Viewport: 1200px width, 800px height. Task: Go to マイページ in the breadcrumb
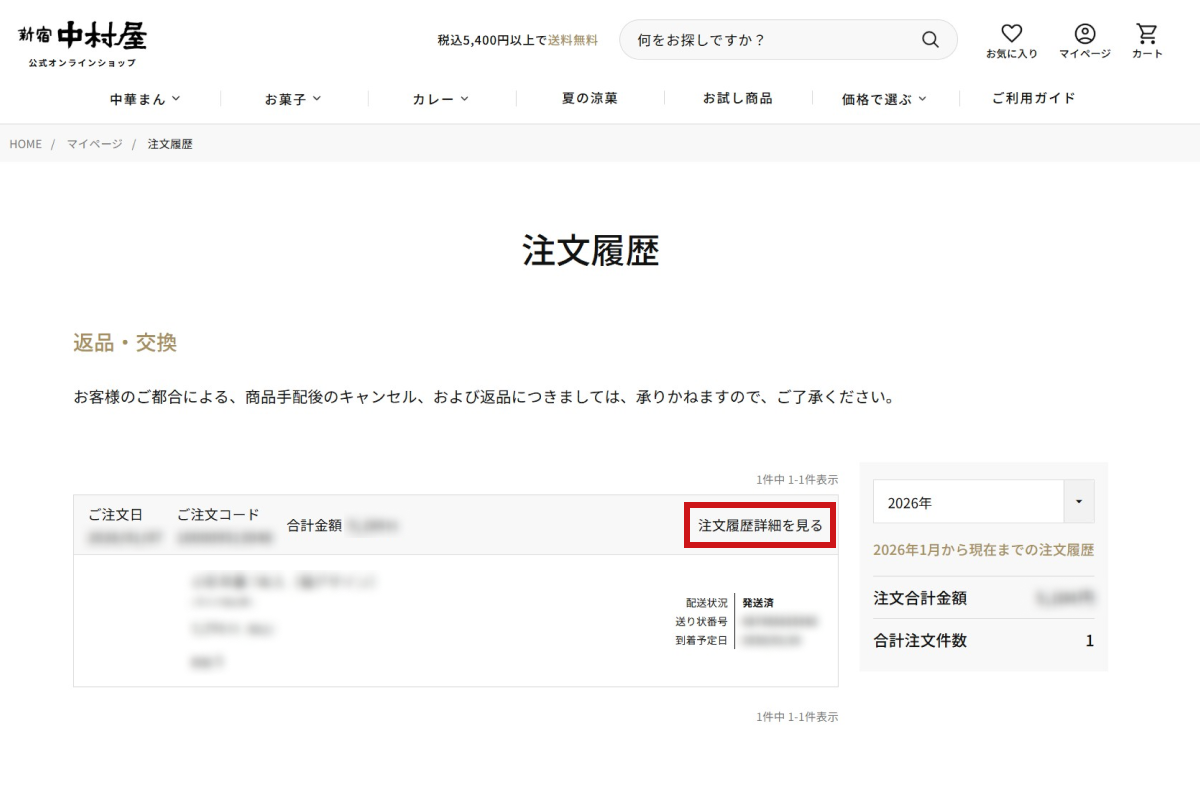95,144
